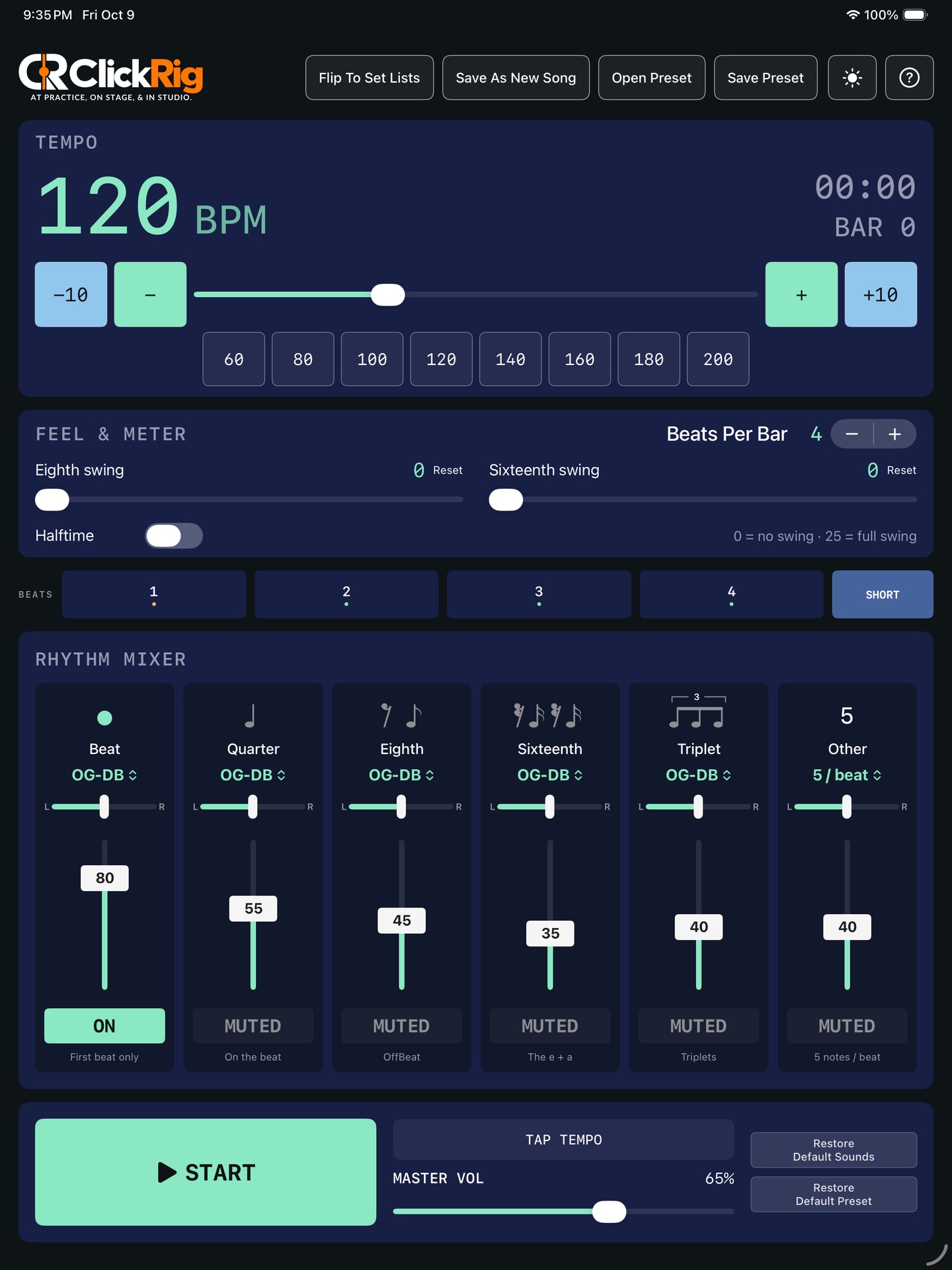Select the 140 BPM preset
Viewport: 952px width, 1270px height.
tap(510, 359)
